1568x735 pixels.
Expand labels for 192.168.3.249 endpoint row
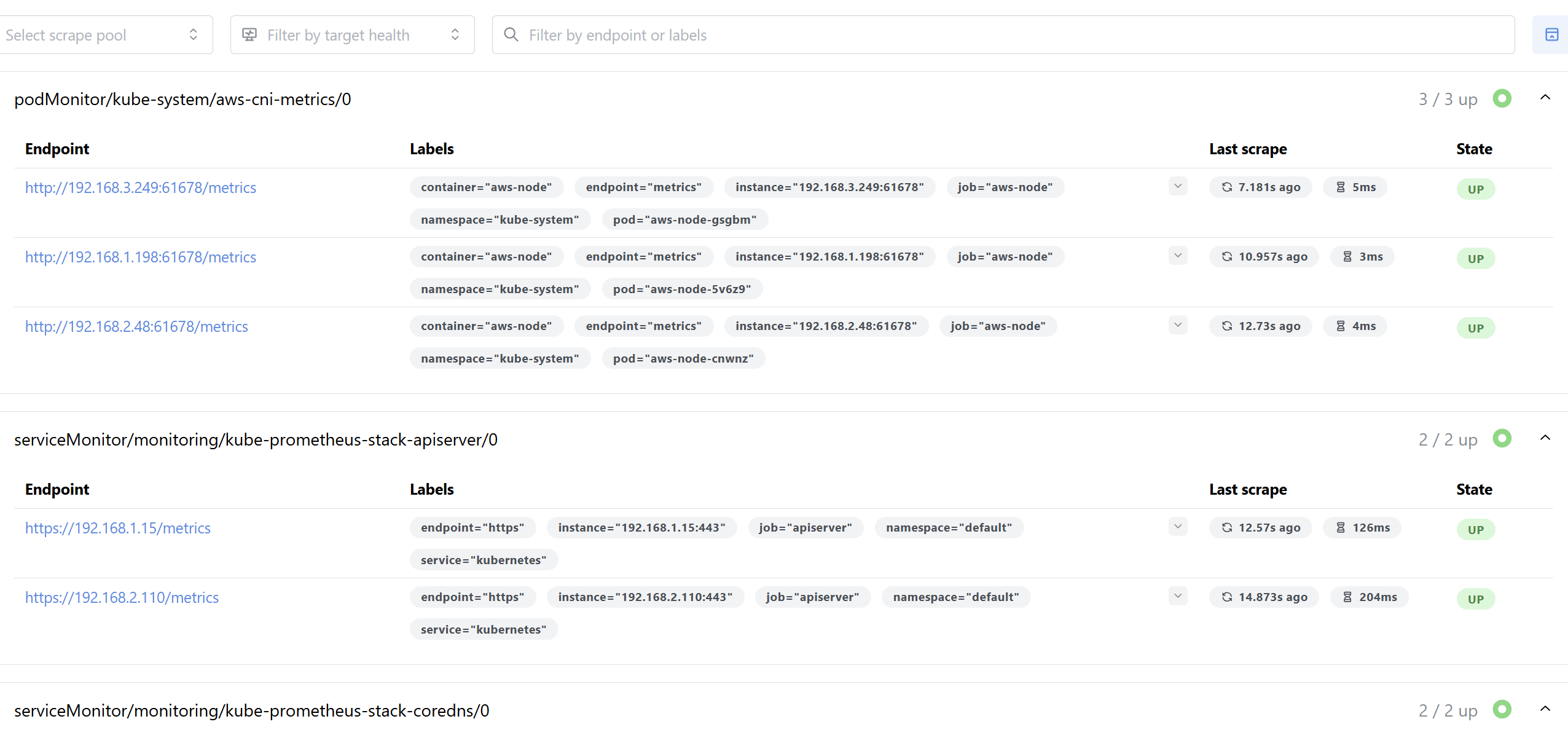point(1178,186)
